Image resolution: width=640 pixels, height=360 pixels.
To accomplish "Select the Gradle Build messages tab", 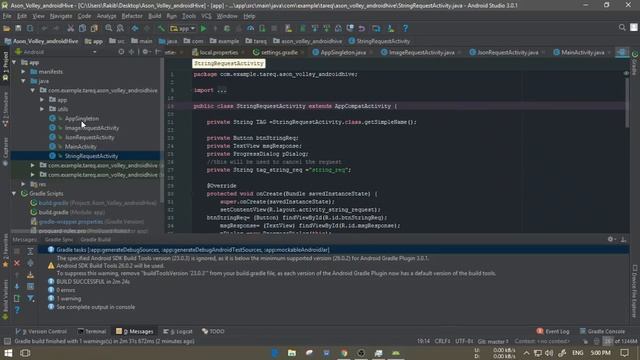I will click(96, 240).
